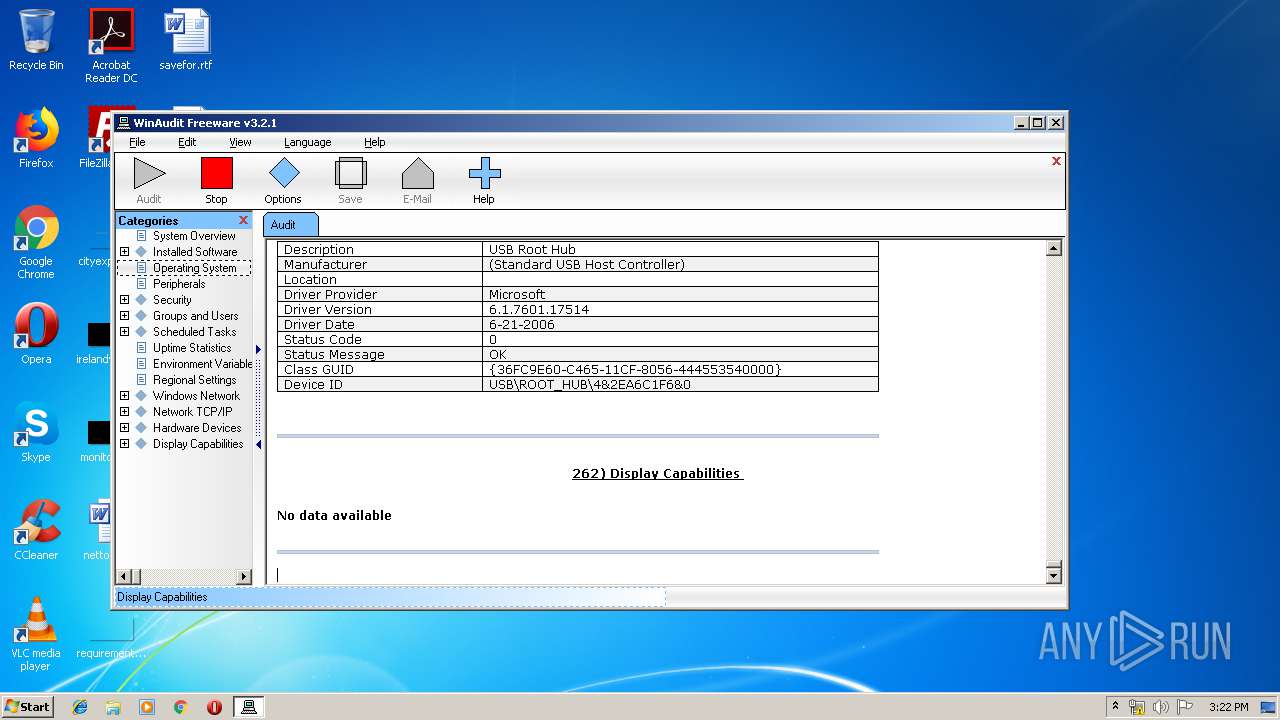Click the volume icon in system tray
Viewport: 1280px width, 720px height.
click(x=1161, y=707)
